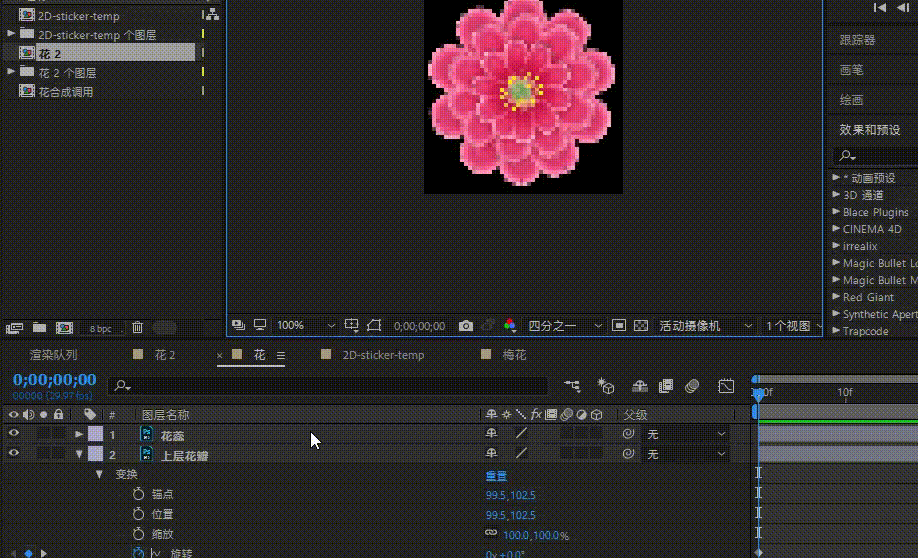Open the 1个视图 view layout dropdown

(x=793, y=326)
